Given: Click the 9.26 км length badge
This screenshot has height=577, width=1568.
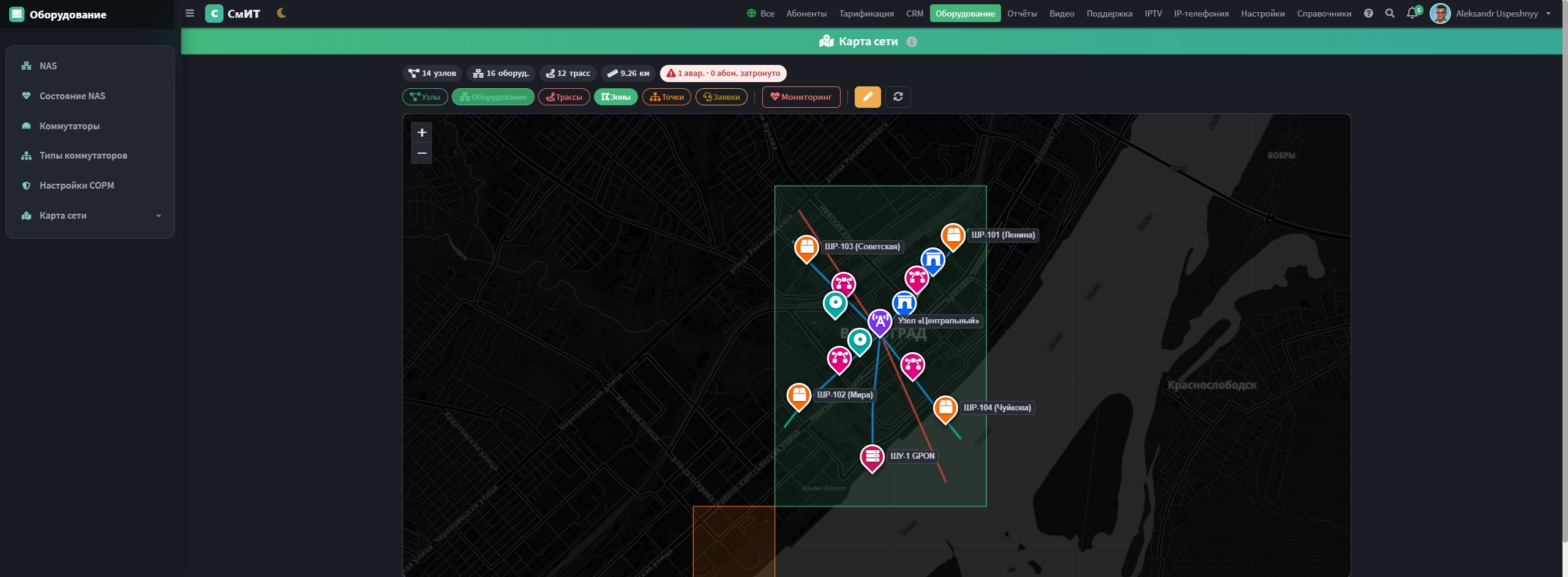Looking at the screenshot, I should pyautogui.click(x=628, y=74).
